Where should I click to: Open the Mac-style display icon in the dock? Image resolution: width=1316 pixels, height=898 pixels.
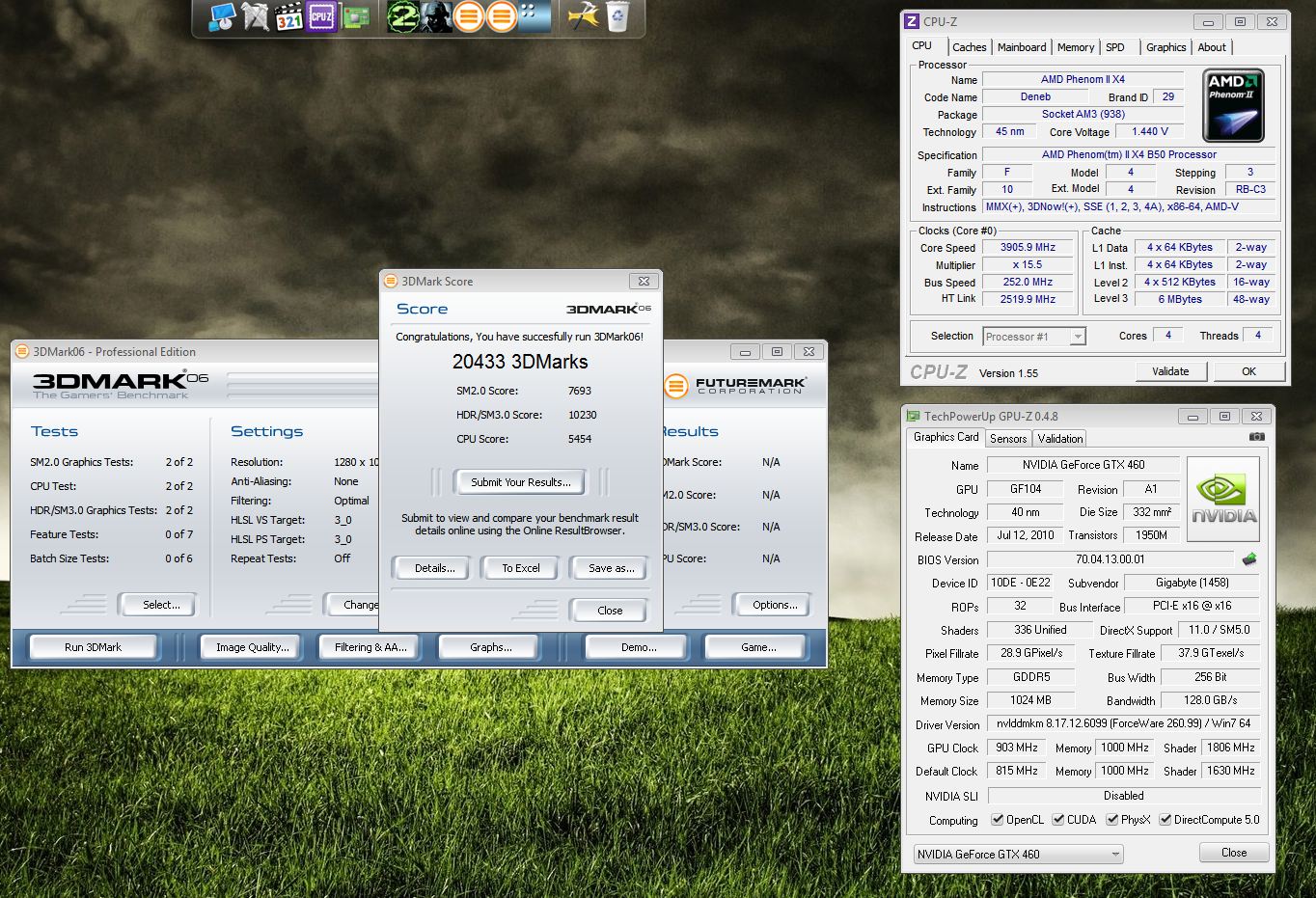point(222,16)
